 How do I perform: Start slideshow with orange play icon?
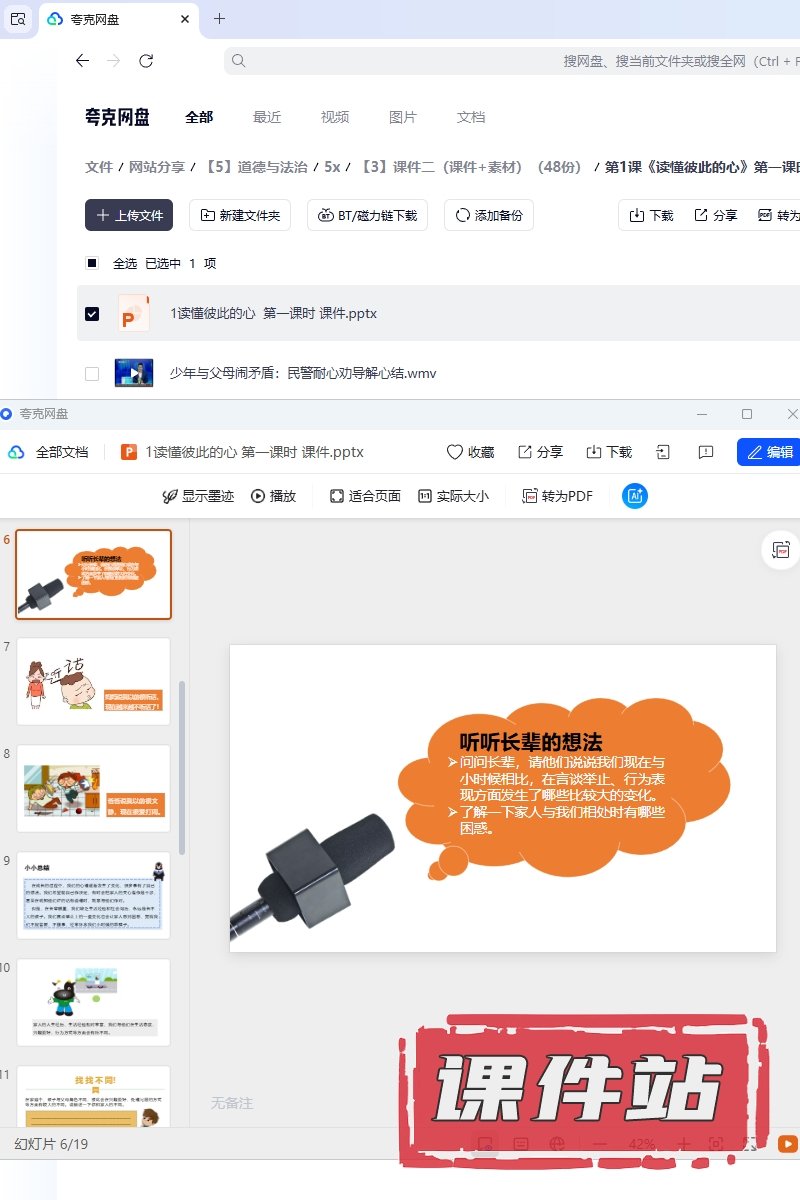[788, 1144]
